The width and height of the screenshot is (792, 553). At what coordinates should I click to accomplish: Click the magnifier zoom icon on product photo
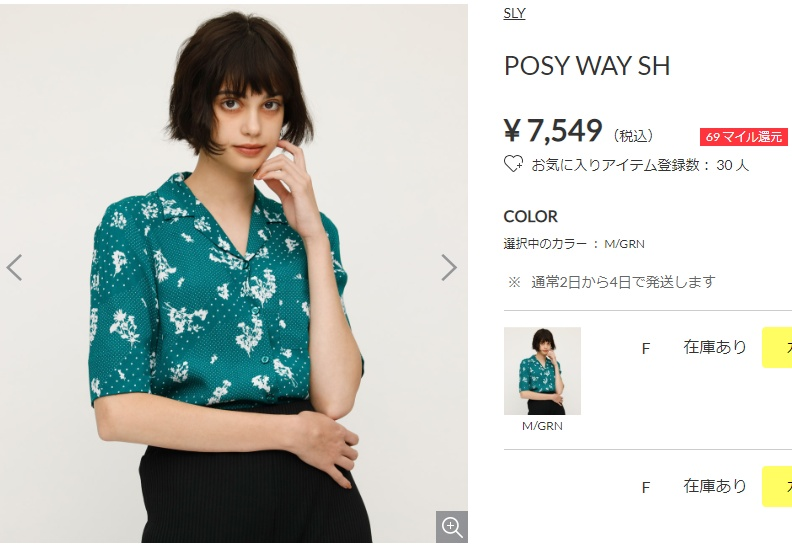coord(452,527)
